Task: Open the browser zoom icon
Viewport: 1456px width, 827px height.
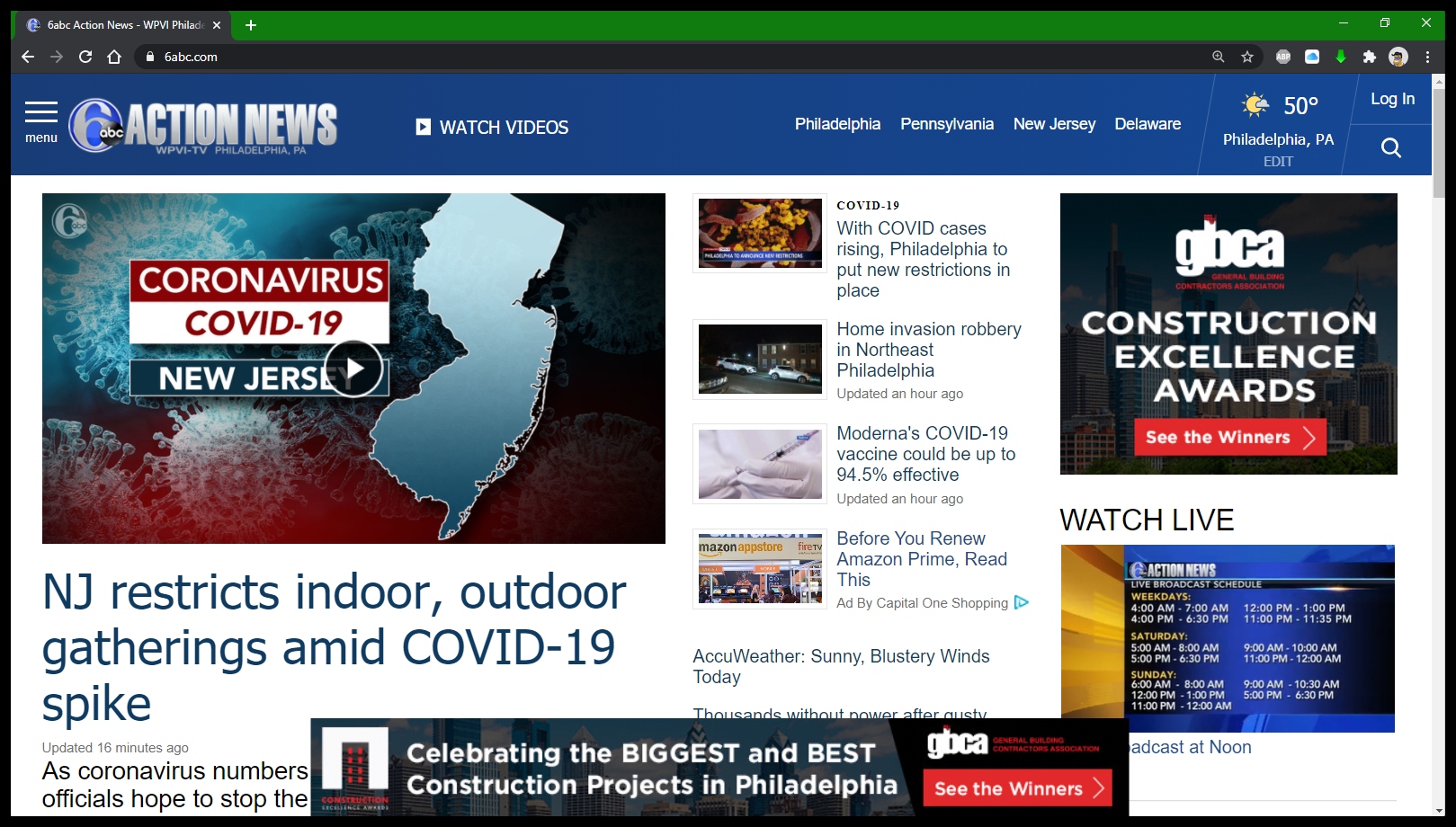Action: pyautogui.click(x=1219, y=57)
